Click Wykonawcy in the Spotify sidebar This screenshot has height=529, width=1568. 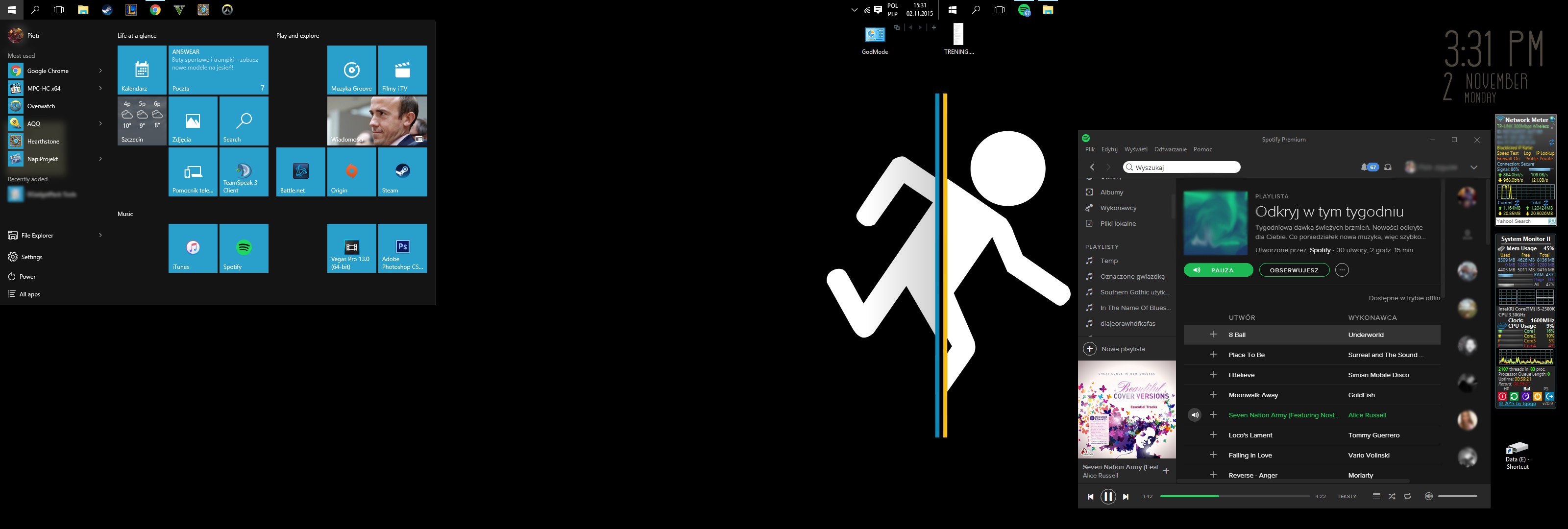pos(1118,208)
